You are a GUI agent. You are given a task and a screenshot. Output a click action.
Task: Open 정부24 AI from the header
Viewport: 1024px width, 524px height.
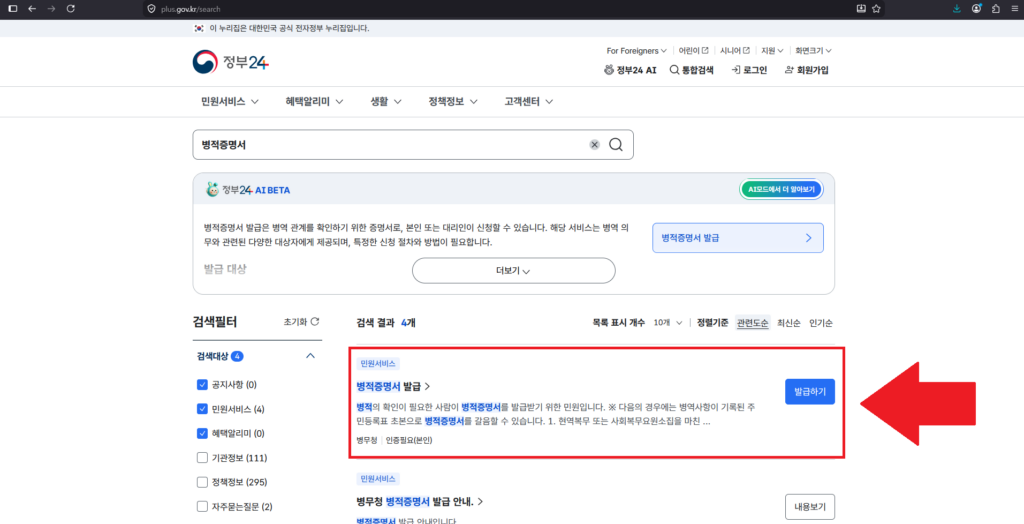point(630,70)
